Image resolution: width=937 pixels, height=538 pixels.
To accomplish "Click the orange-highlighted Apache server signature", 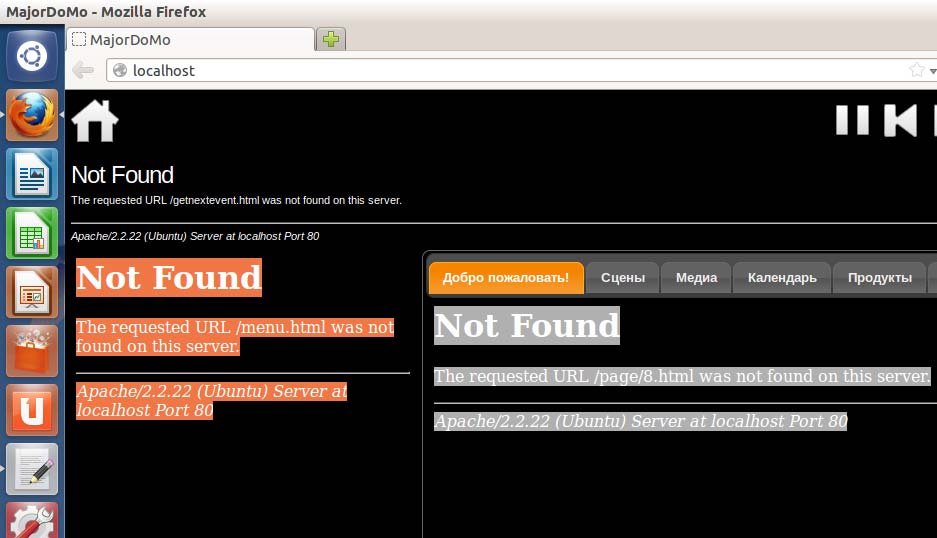I will [x=212, y=401].
